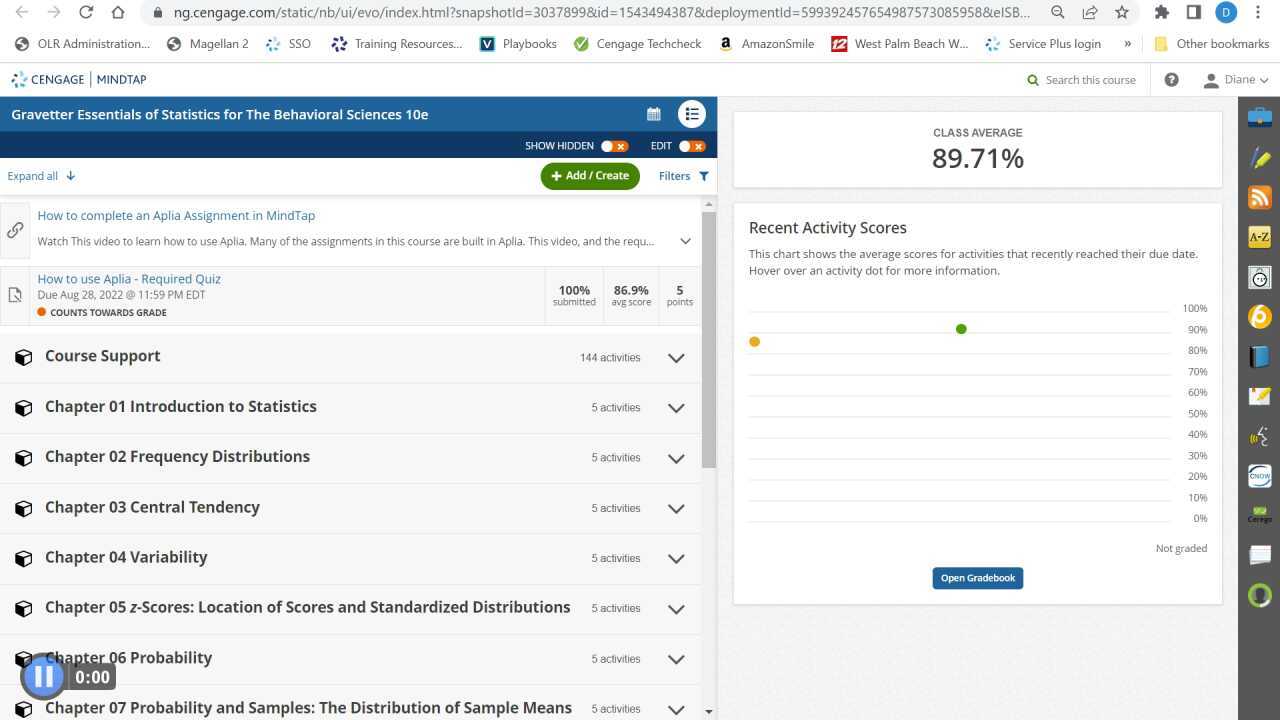The image size is (1280, 720).
Task: Open the briefcase app in the MindTap dock
Action: pos(1259,116)
